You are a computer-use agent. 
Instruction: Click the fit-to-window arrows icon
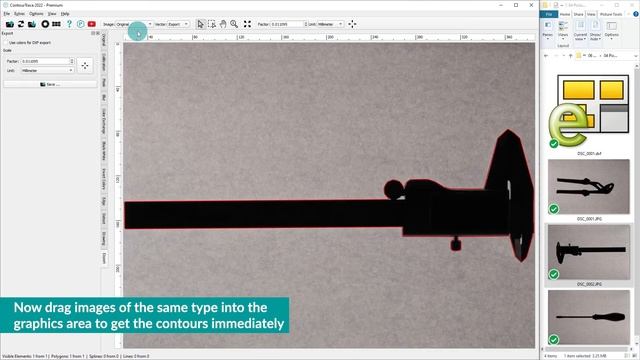(x=247, y=24)
